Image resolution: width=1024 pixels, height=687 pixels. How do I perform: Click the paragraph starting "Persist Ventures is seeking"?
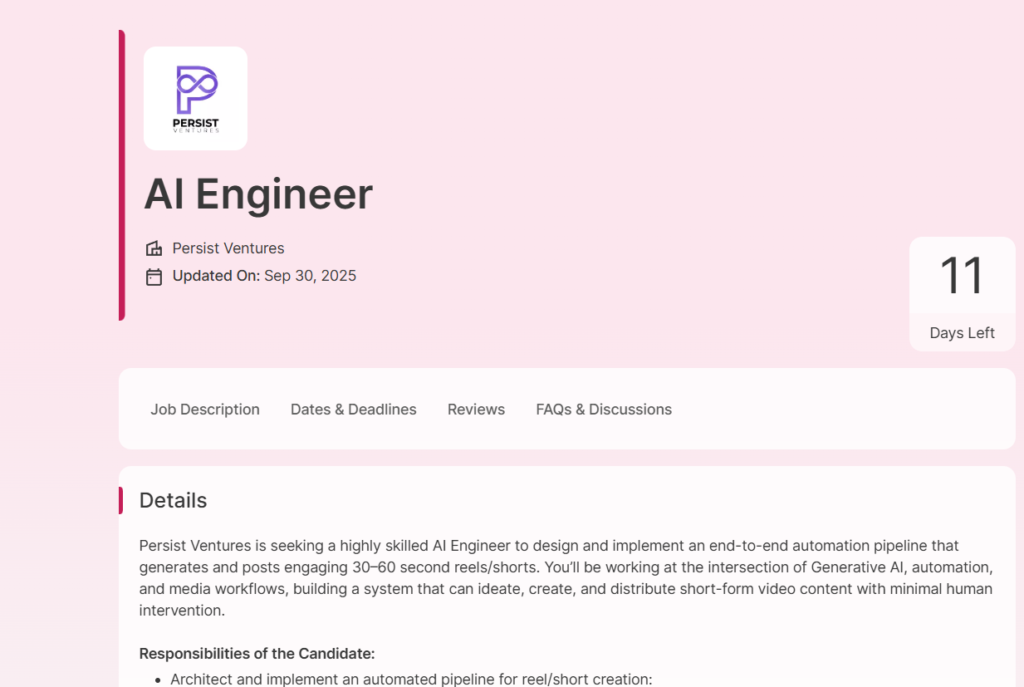[x=565, y=578]
